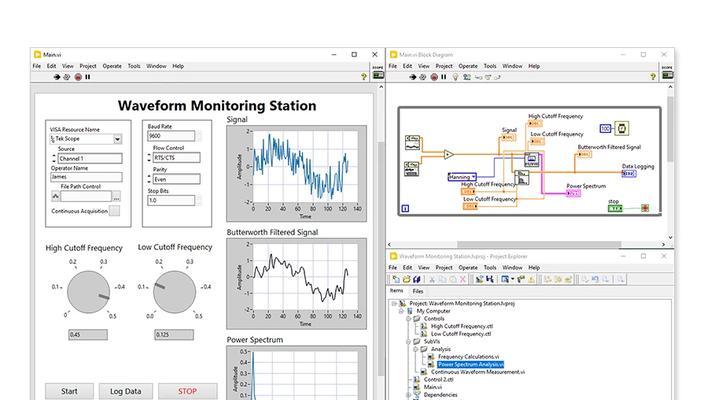Click Run arrow in Main.vi toolbar
Screen dimensions: 704x400
[x=57, y=77]
